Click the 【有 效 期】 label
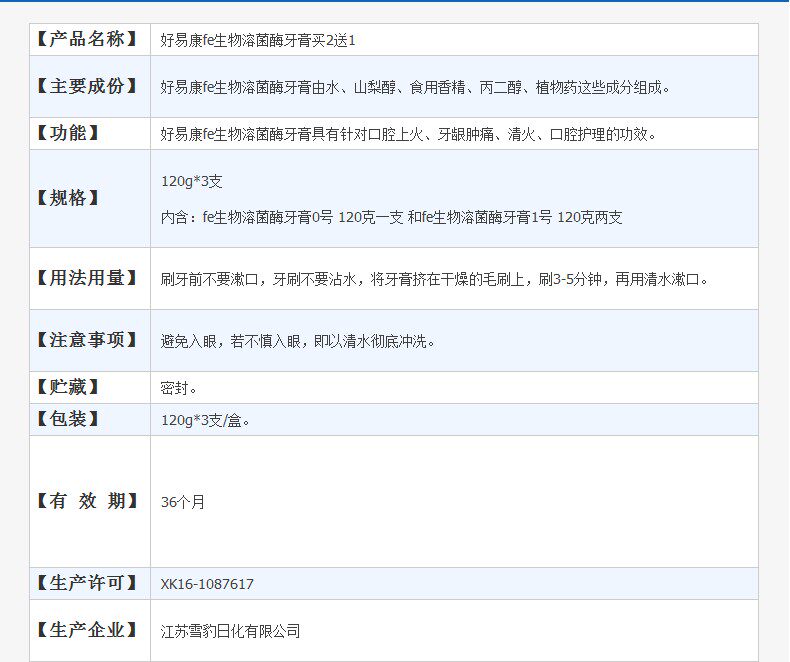The width and height of the screenshot is (790, 662). point(87,501)
